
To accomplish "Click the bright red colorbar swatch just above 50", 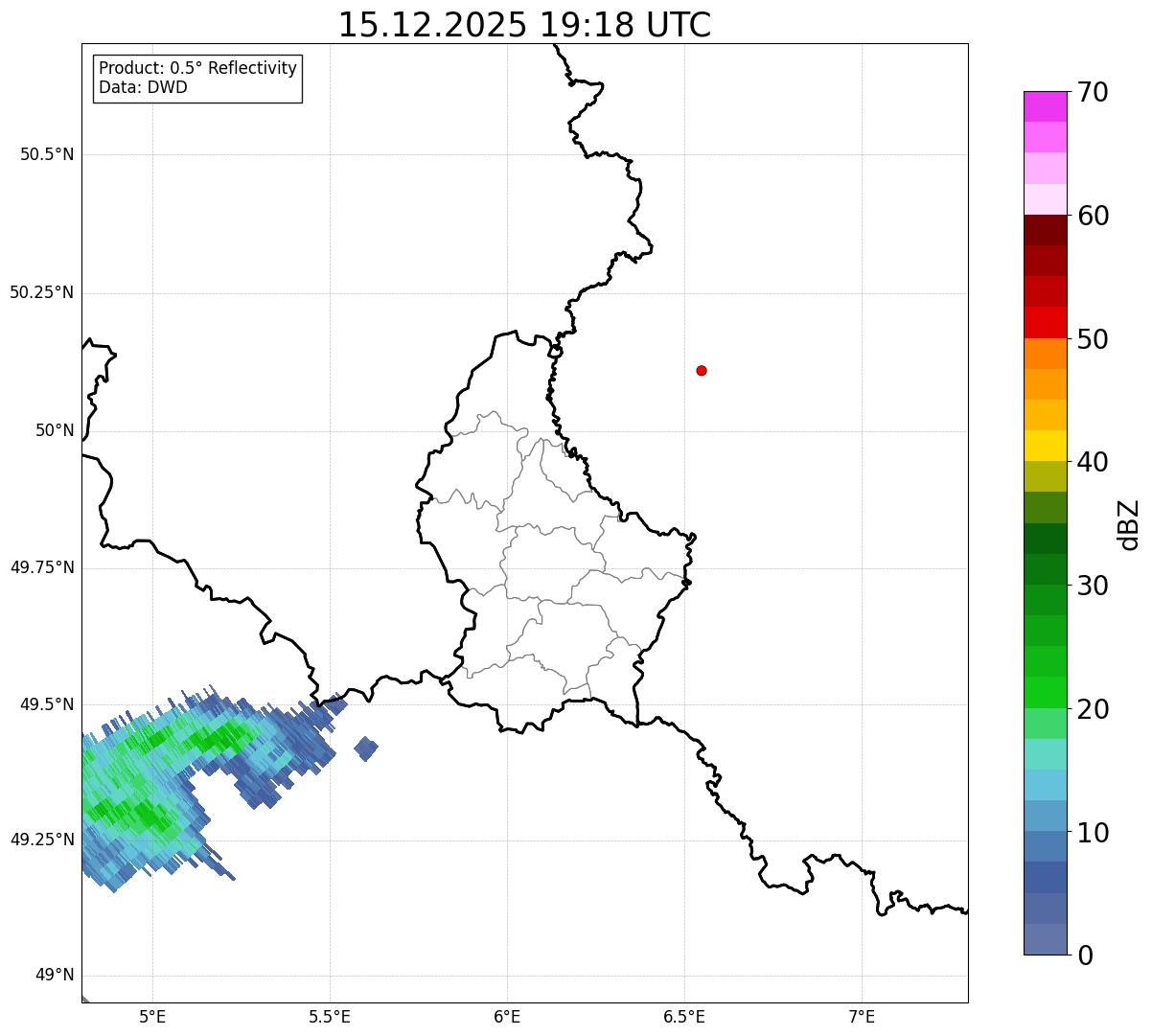I will pos(1045,322).
